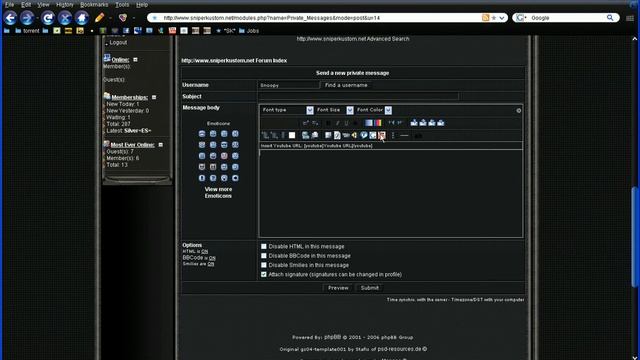Click the Find a username button
Image resolution: width=640 pixels, height=360 pixels.
346,85
